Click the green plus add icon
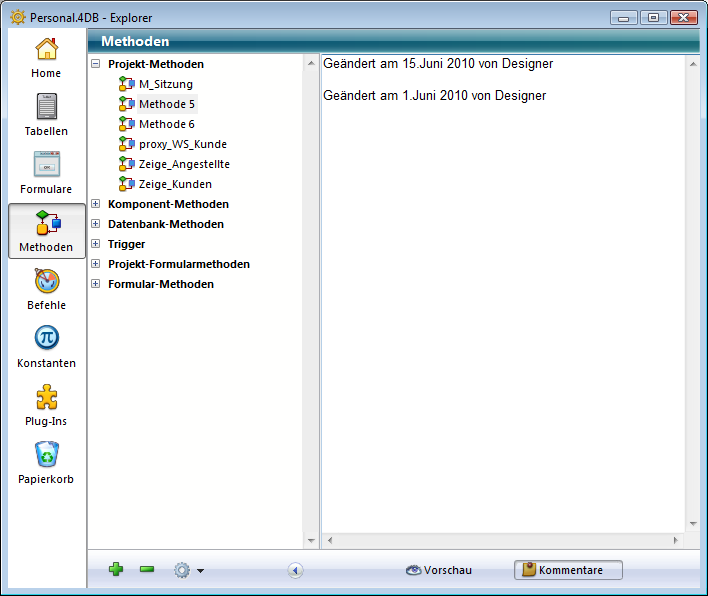The height and width of the screenshot is (596, 708). [116, 570]
